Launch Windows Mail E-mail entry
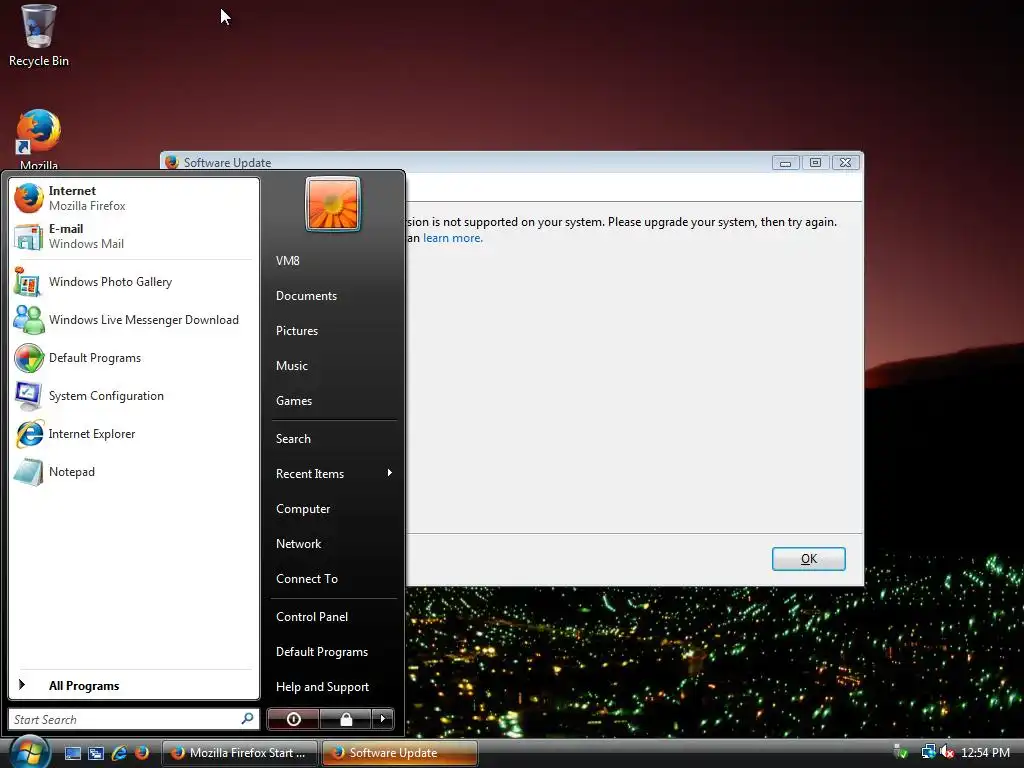The width and height of the screenshot is (1024, 768). coord(134,236)
